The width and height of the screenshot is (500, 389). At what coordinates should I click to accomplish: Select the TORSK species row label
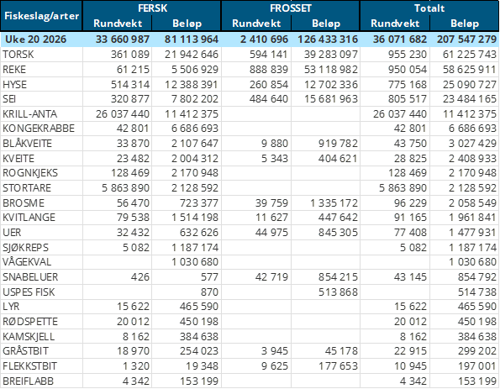point(18,54)
